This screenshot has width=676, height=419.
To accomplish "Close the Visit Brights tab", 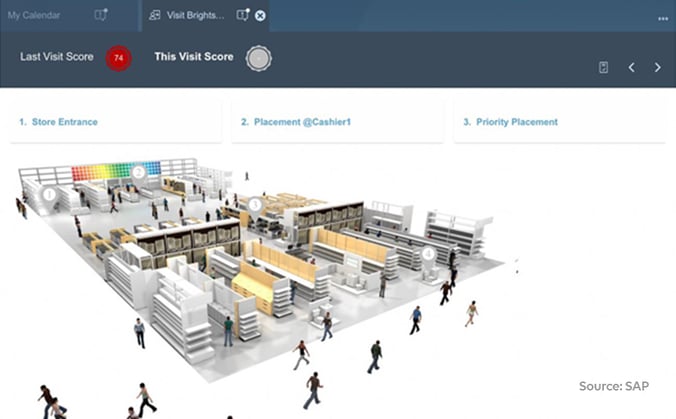I will point(260,16).
